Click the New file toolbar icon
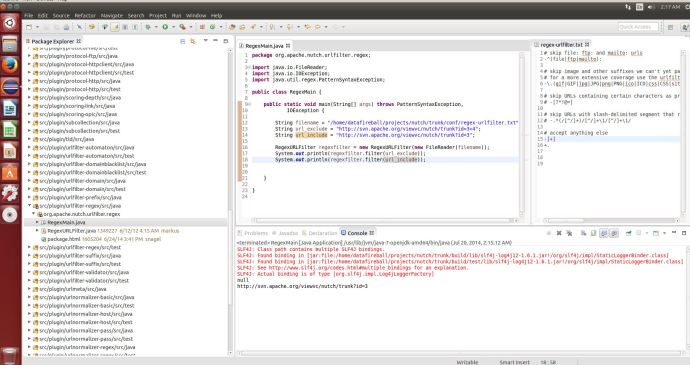Viewport: 690px width, 365px height. (29, 27)
